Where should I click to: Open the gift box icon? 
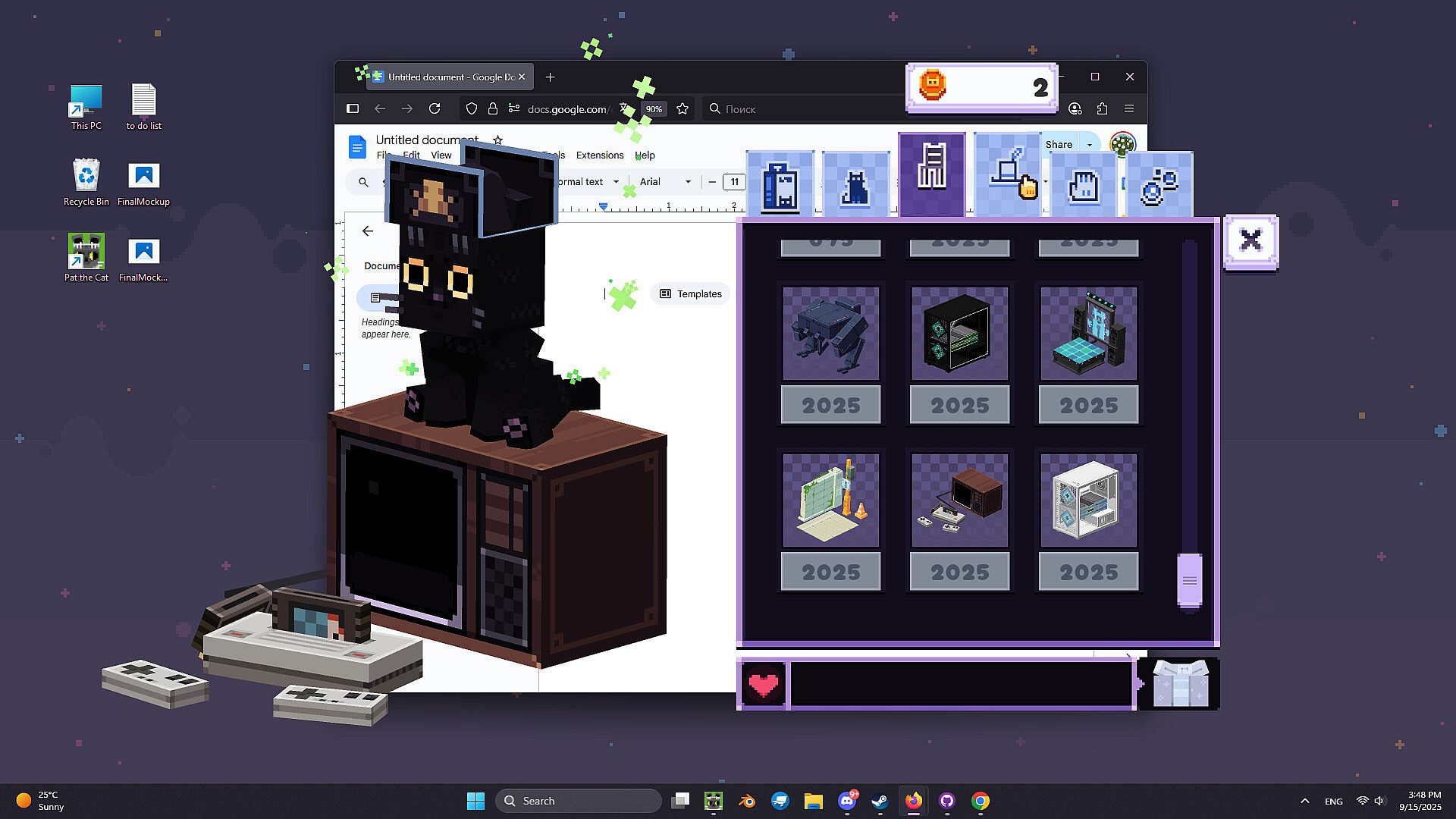1180,684
